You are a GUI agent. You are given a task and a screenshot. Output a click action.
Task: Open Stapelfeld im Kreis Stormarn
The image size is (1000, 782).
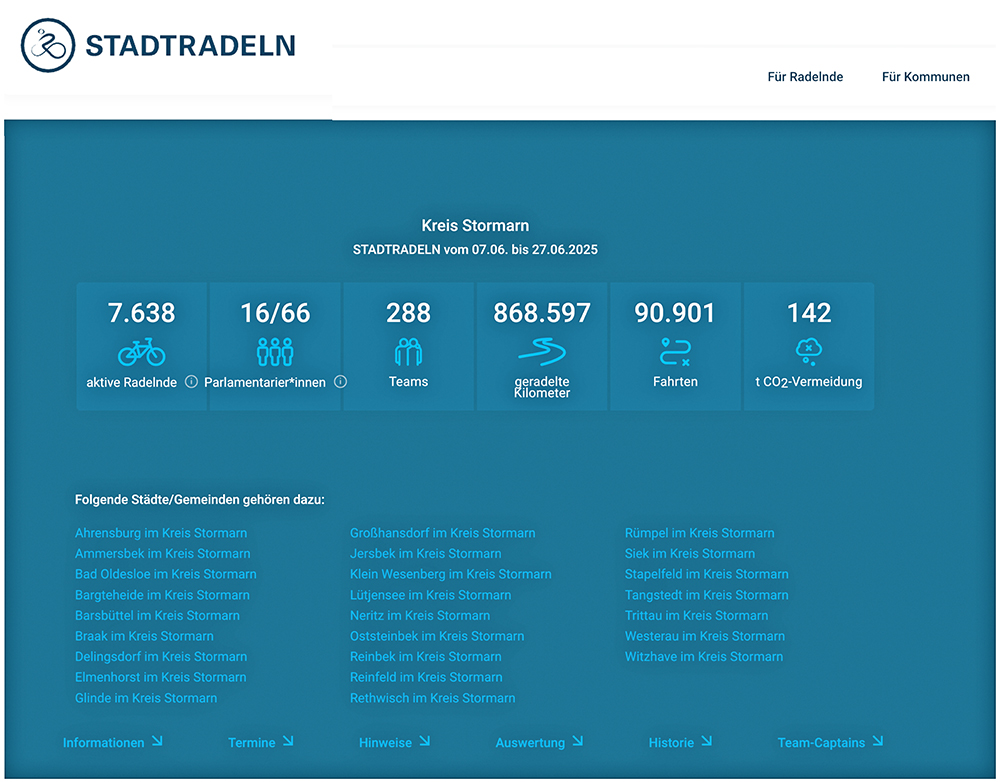click(x=707, y=573)
